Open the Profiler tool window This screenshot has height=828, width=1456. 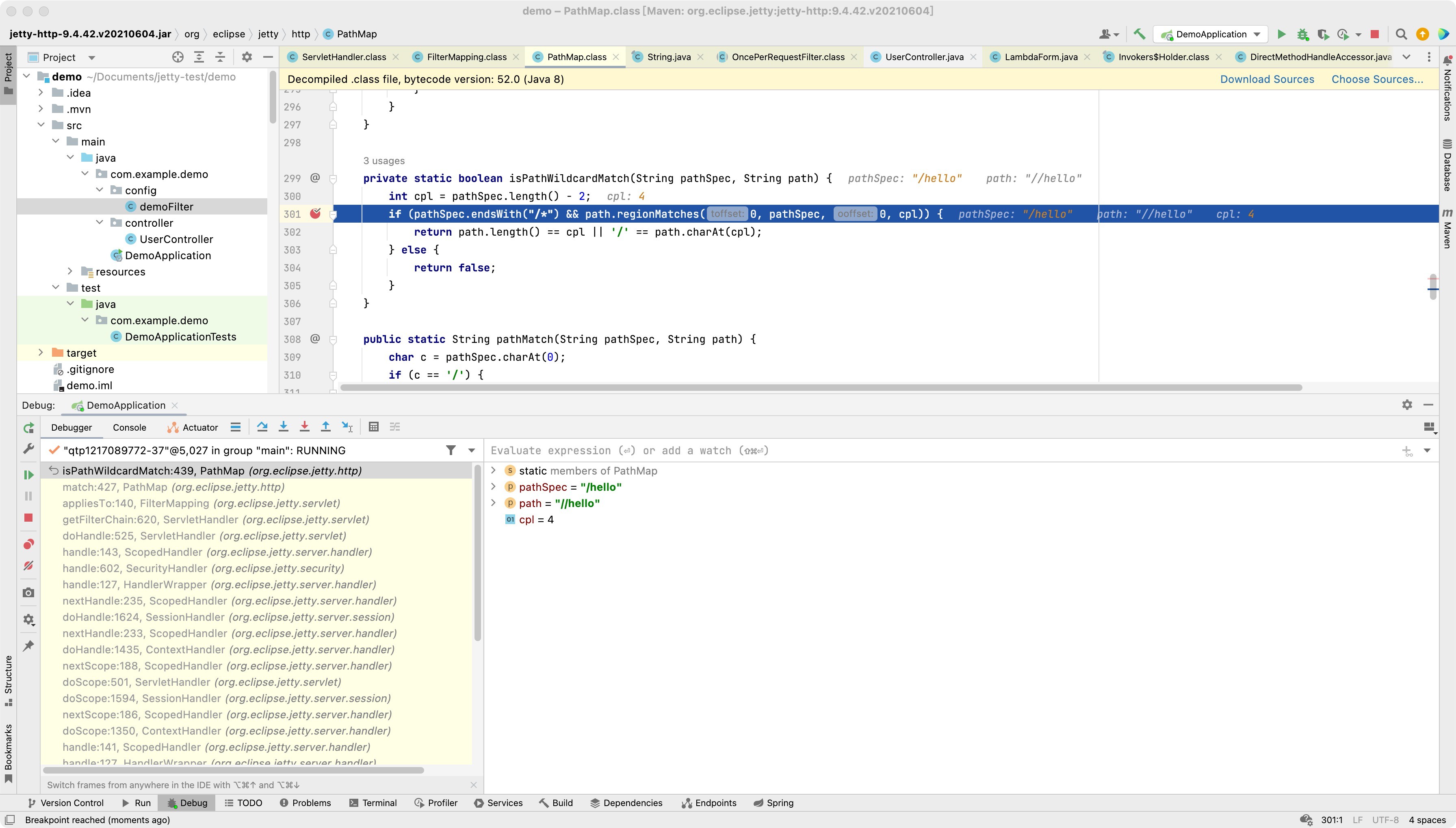pyautogui.click(x=436, y=803)
